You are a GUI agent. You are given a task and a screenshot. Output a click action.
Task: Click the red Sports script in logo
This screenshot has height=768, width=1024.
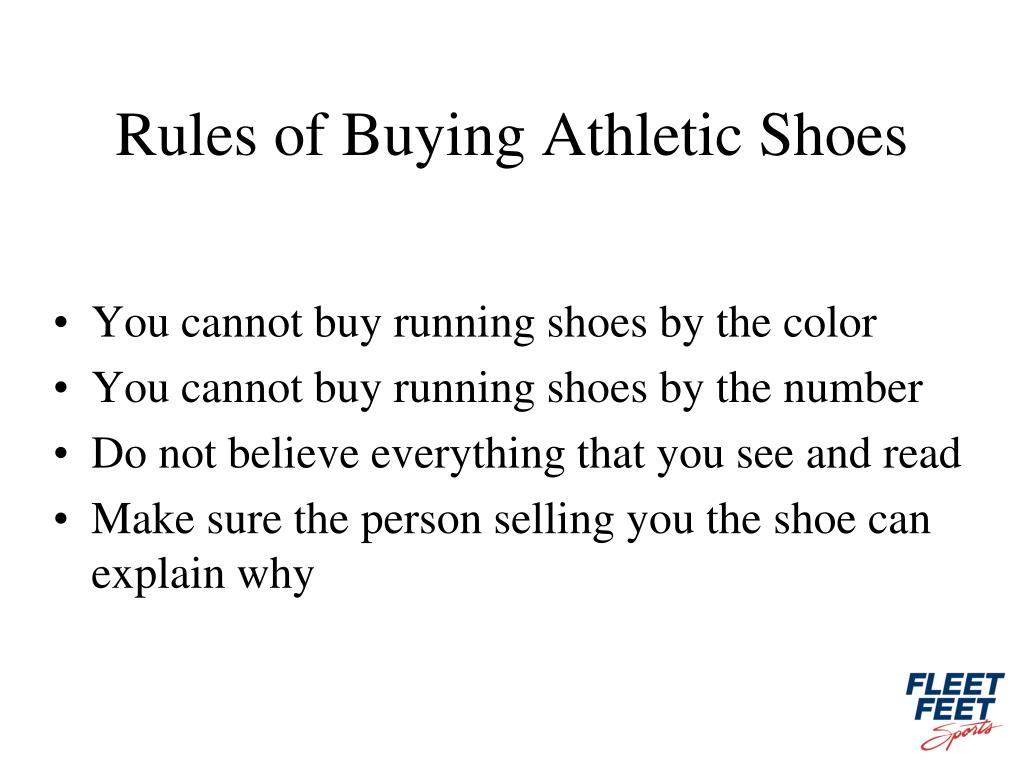click(960, 735)
